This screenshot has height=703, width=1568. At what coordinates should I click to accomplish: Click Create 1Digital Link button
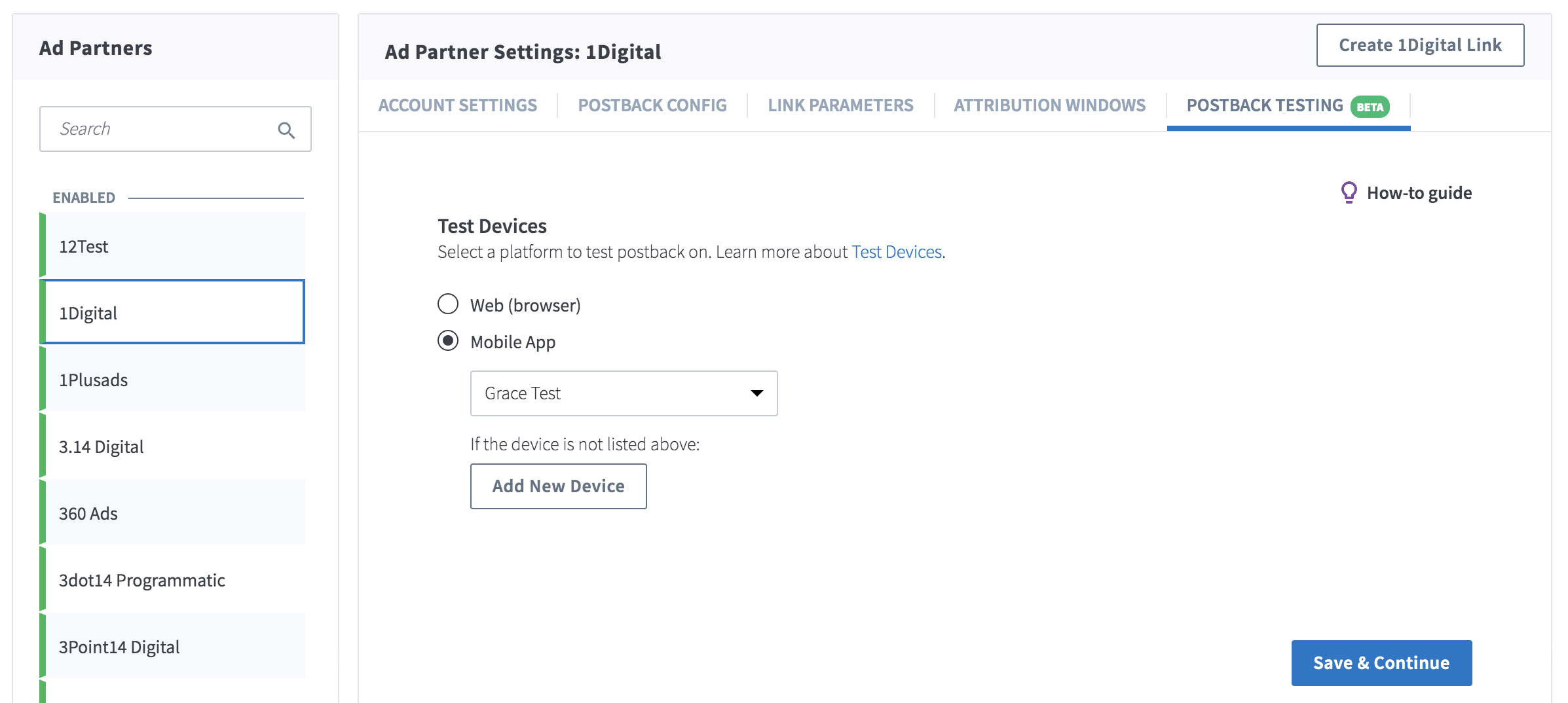pyautogui.click(x=1420, y=45)
